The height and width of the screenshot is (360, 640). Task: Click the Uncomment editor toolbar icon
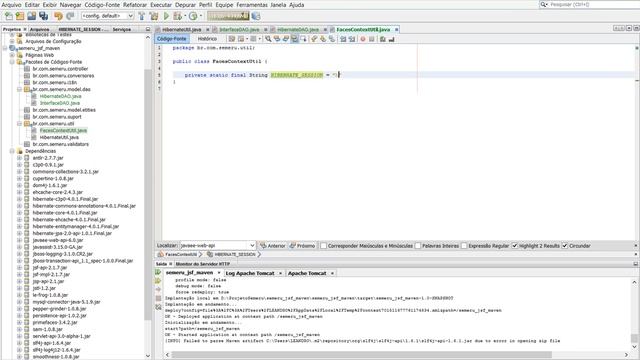tap(391, 39)
